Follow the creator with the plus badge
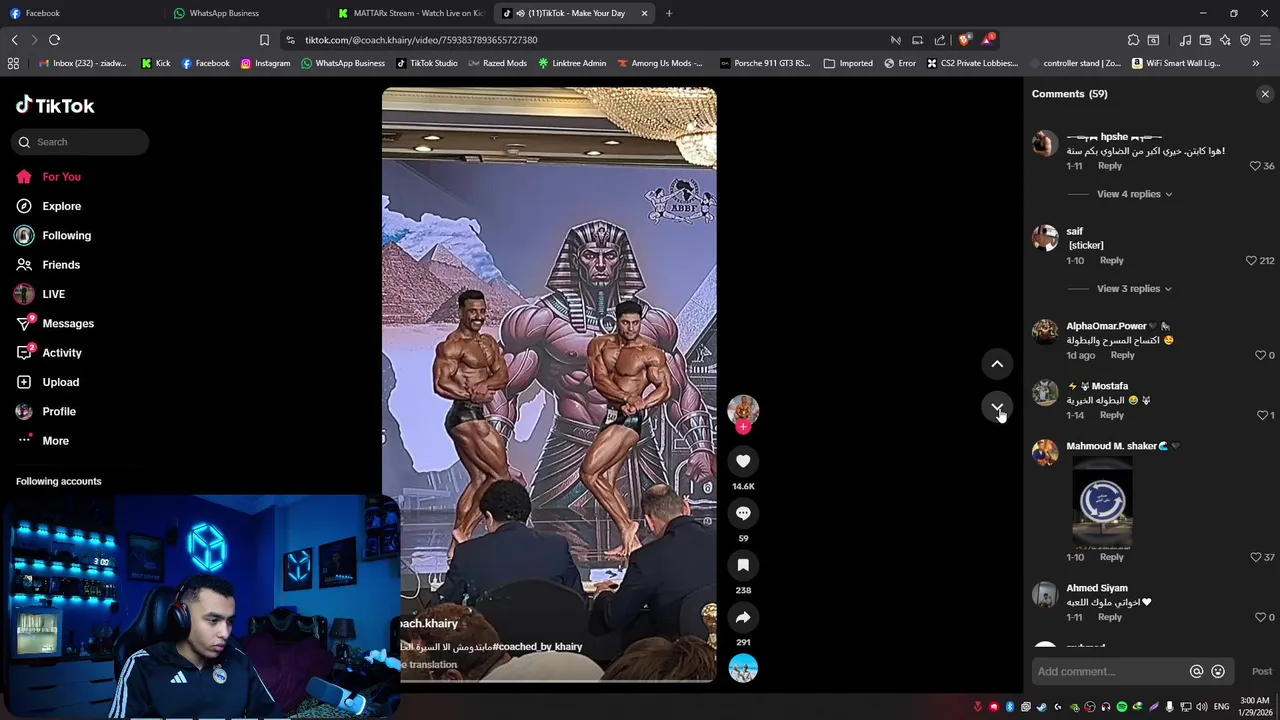 pyautogui.click(x=743, y=427)
